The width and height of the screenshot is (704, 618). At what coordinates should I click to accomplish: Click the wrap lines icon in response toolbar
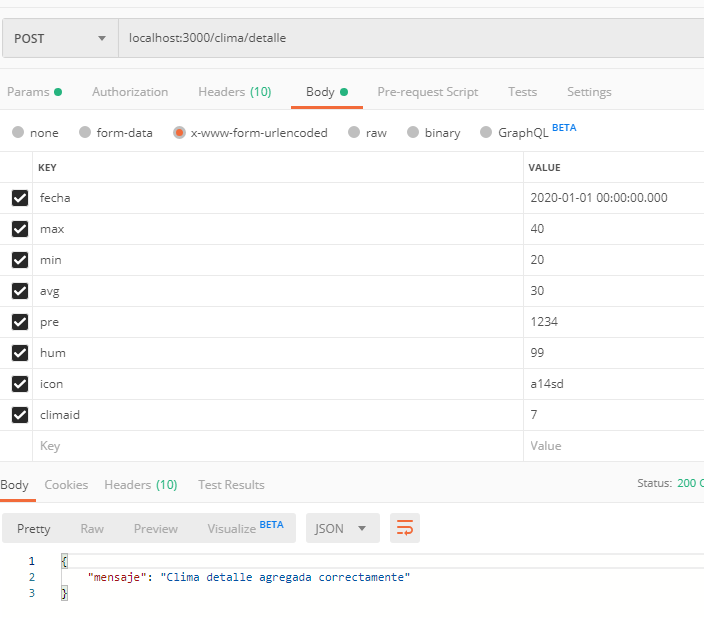[x=405, y=528]
